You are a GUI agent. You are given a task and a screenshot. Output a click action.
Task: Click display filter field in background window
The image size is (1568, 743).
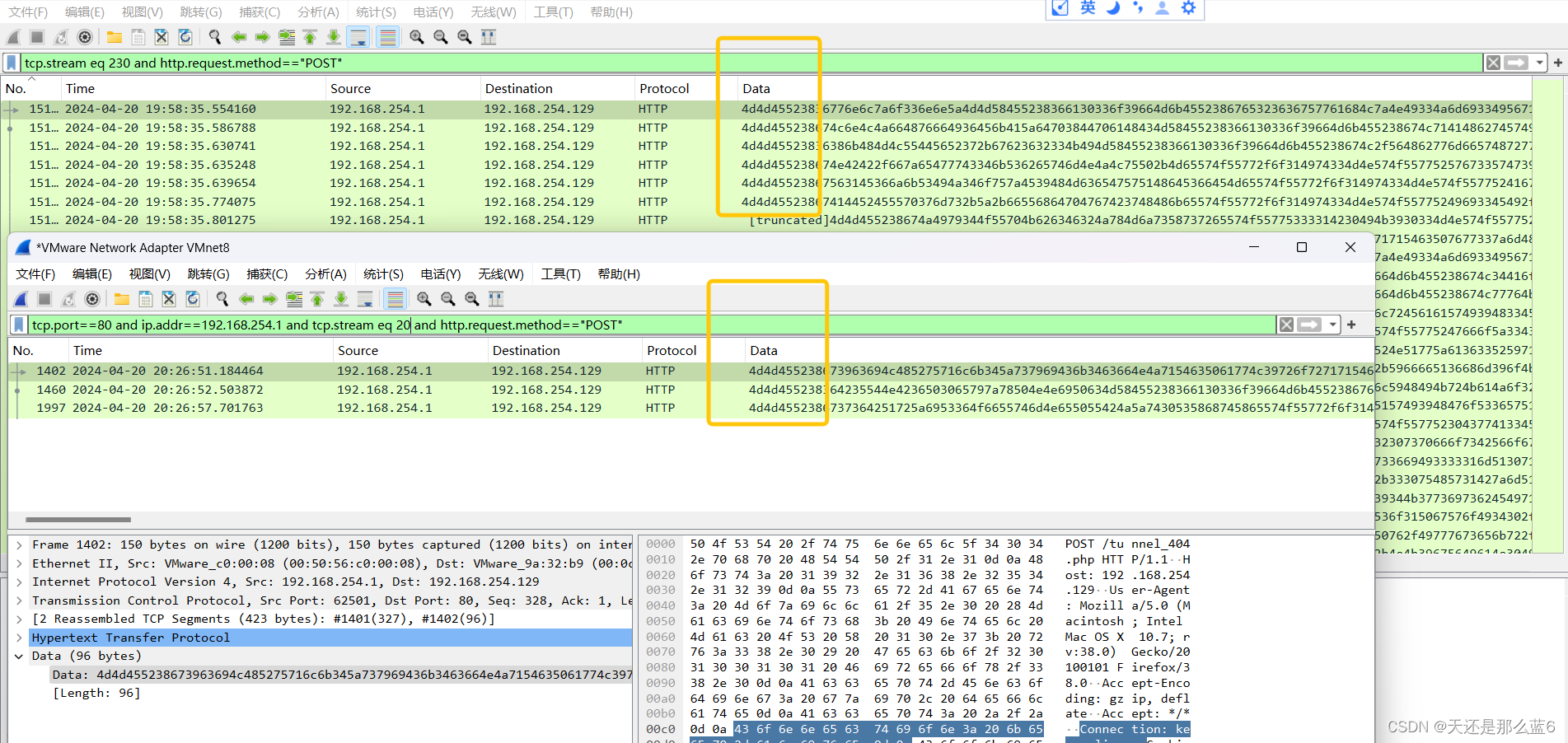(x=751, y=63)
